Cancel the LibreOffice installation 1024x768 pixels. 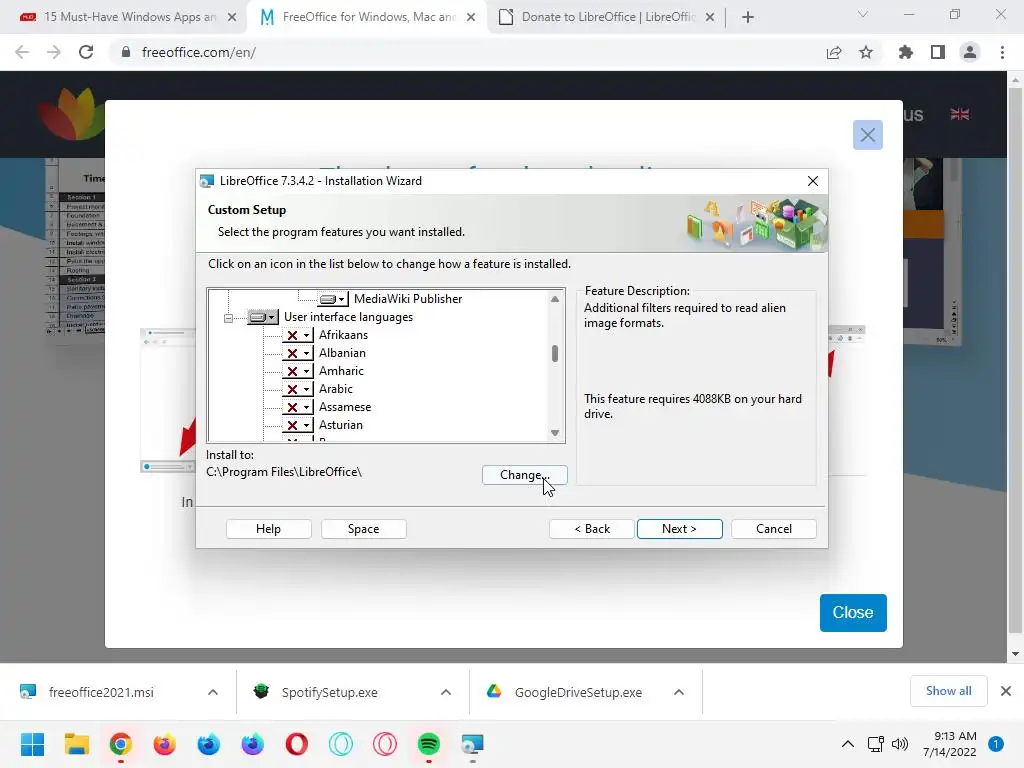pos(774,529)
